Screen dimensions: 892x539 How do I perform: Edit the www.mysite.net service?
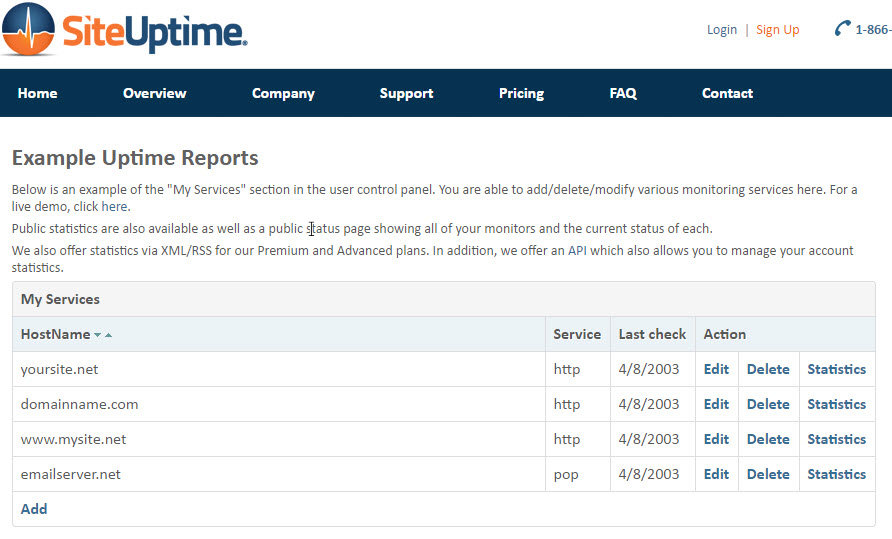point(716,439)
